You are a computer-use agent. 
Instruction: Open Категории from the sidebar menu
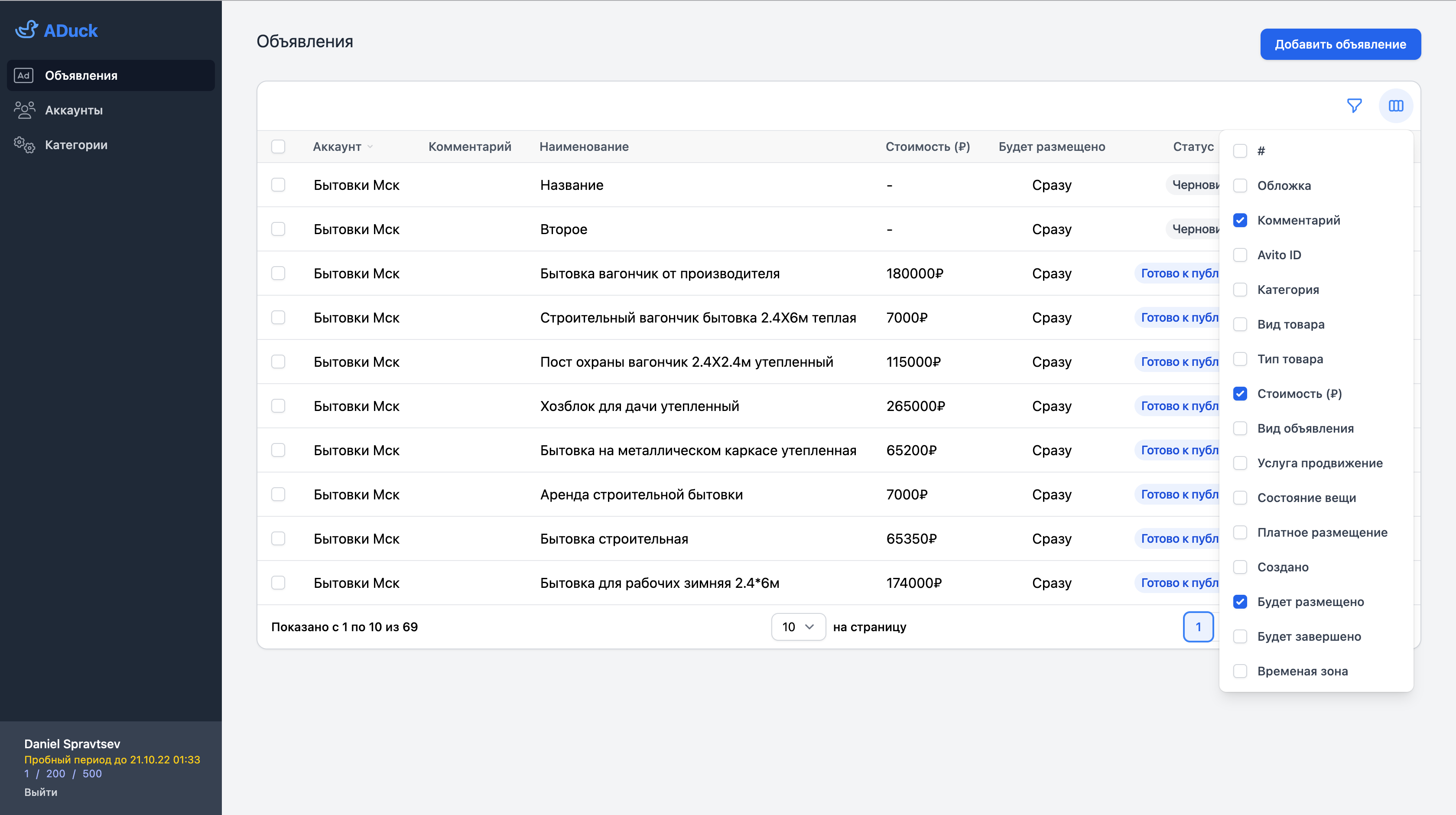[76, 145]
